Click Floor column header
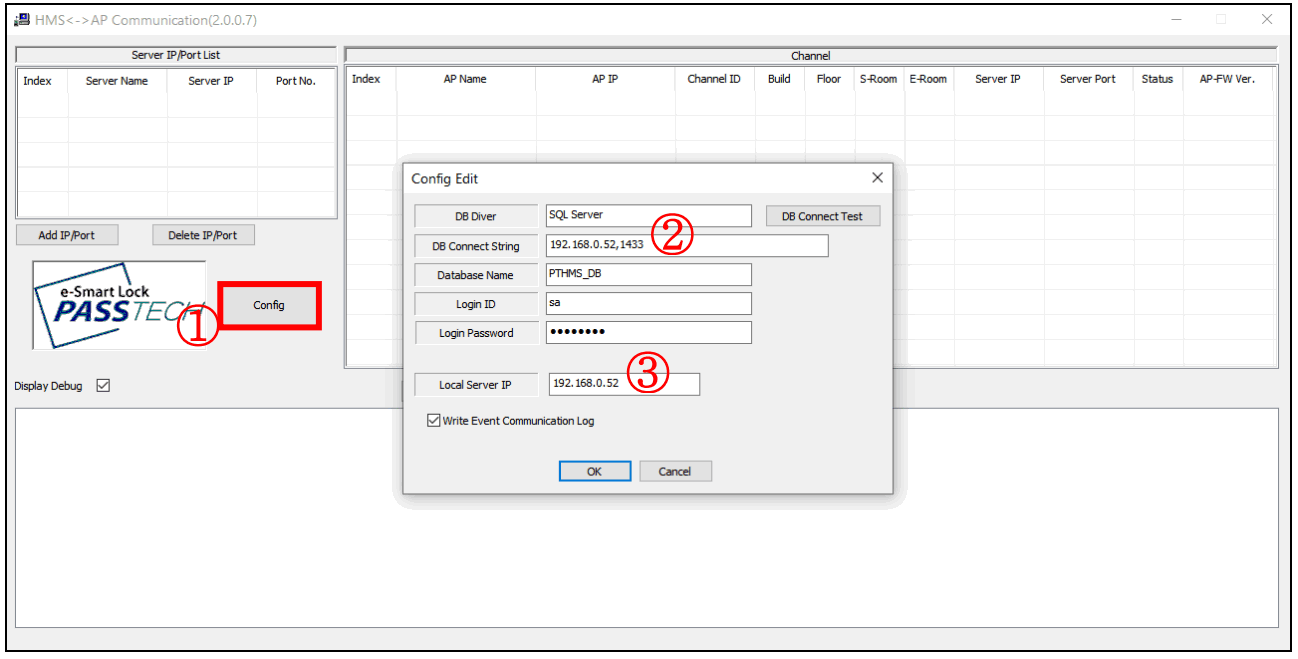 point(829,79)
